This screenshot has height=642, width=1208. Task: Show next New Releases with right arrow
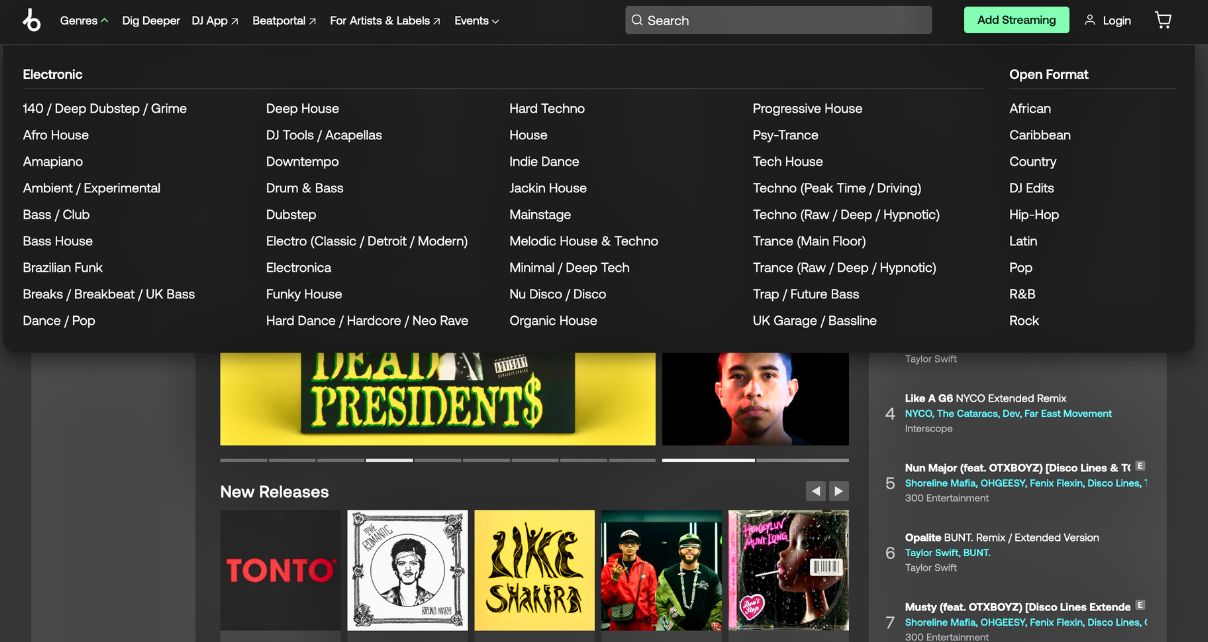(839, 491)
